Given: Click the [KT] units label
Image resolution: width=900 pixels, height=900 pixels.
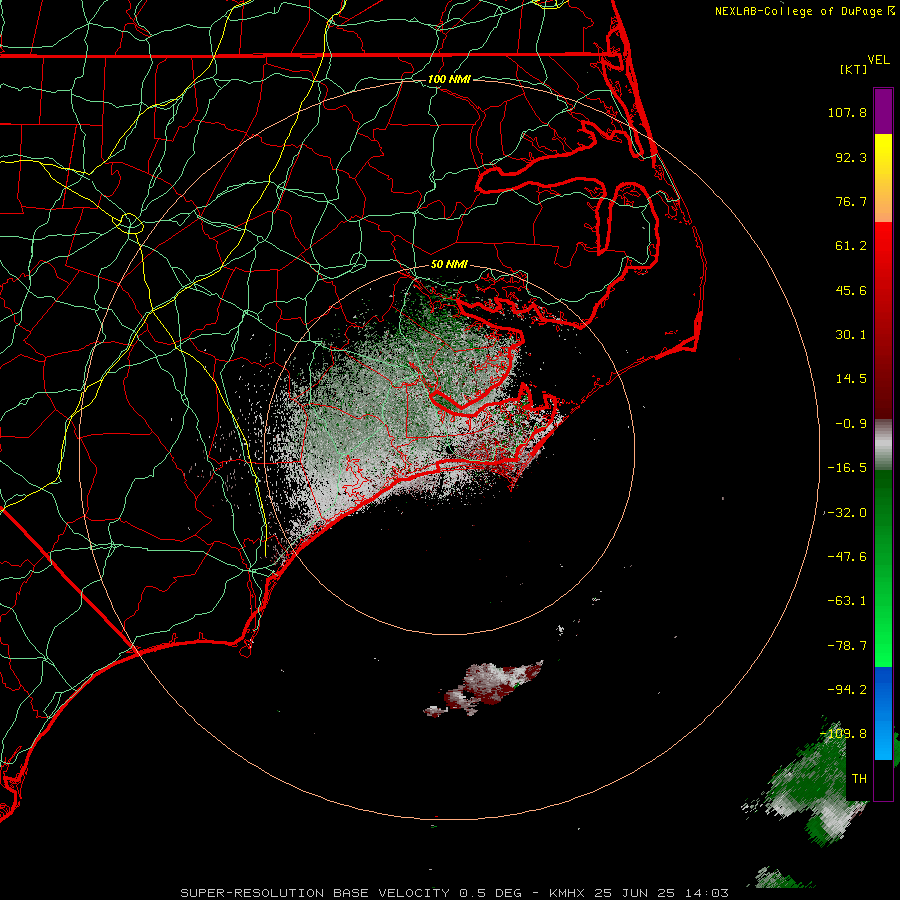Looking at the screenshot, I should (x=854, y=69).
